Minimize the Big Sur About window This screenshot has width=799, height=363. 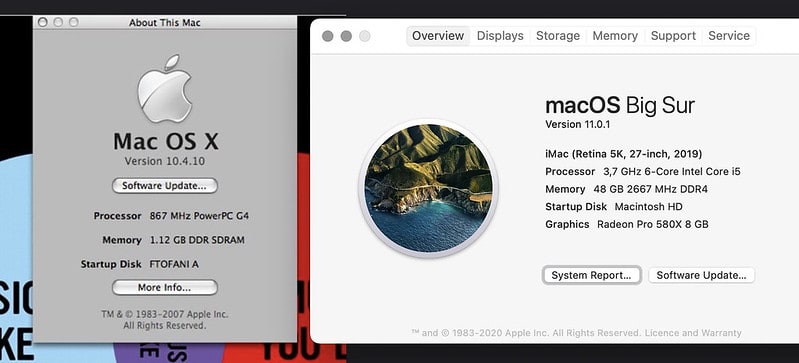(x=346, y=36)
